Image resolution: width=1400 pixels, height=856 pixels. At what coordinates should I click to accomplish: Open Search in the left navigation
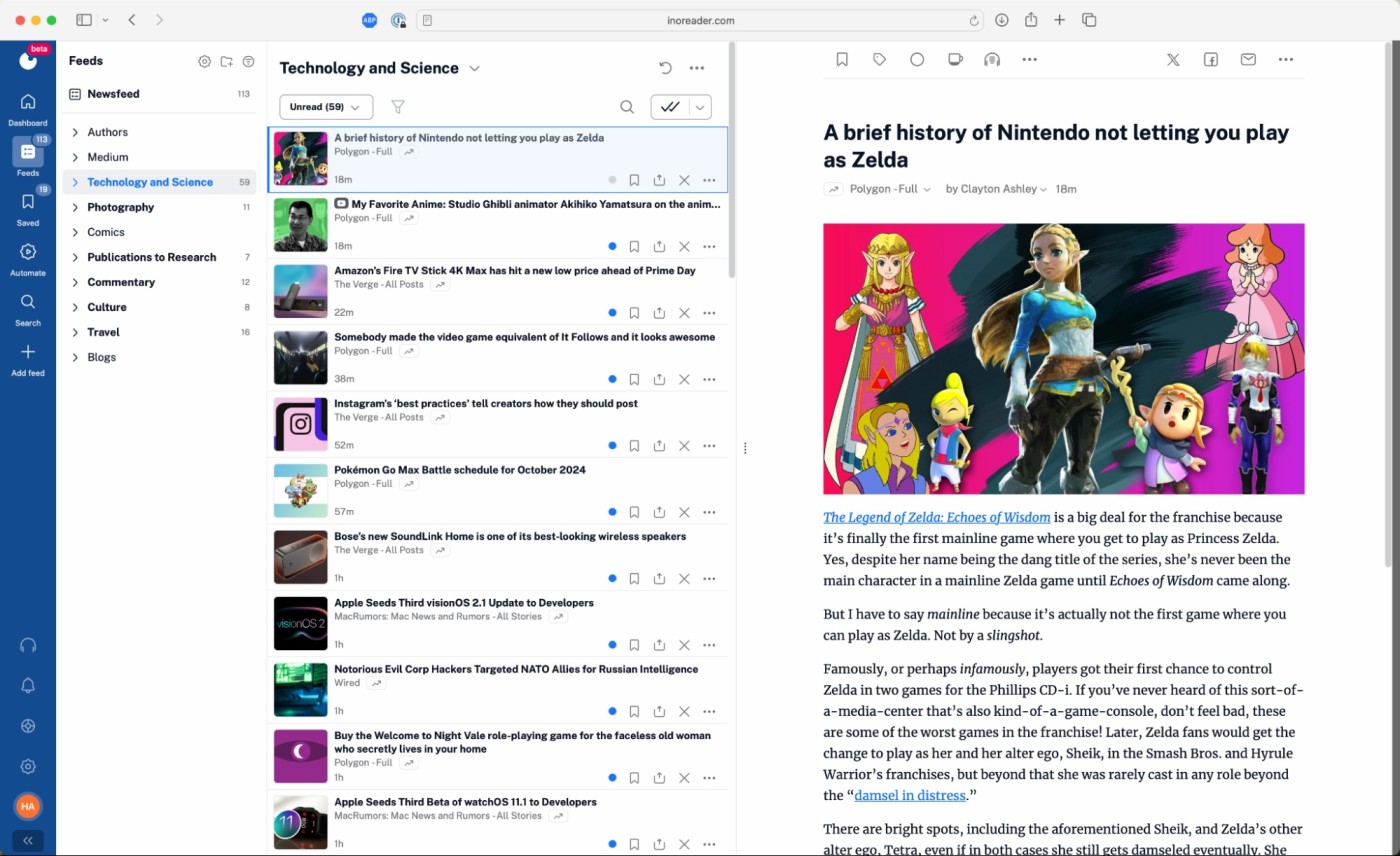pos(28,309)
